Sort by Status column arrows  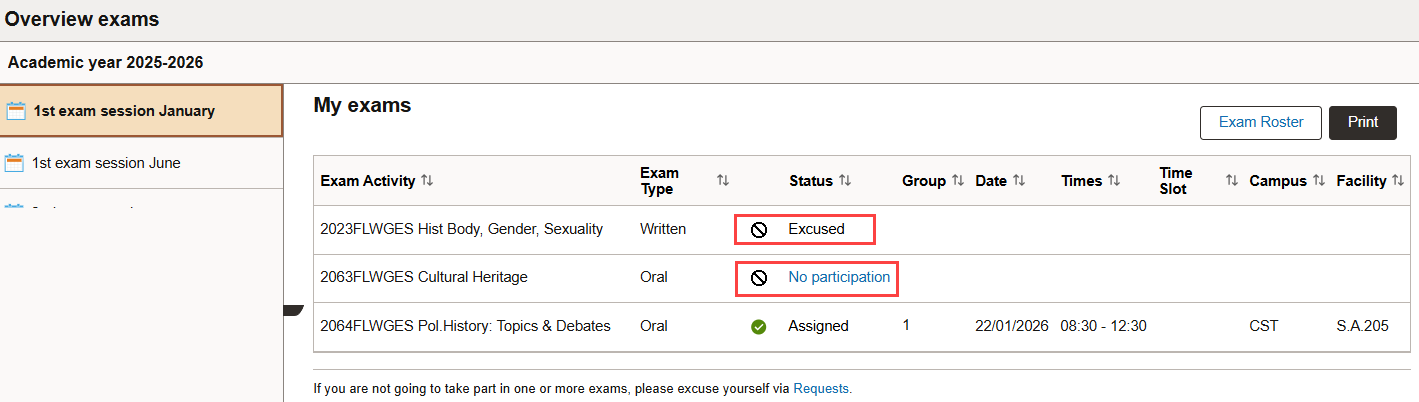tap(845, 181)
